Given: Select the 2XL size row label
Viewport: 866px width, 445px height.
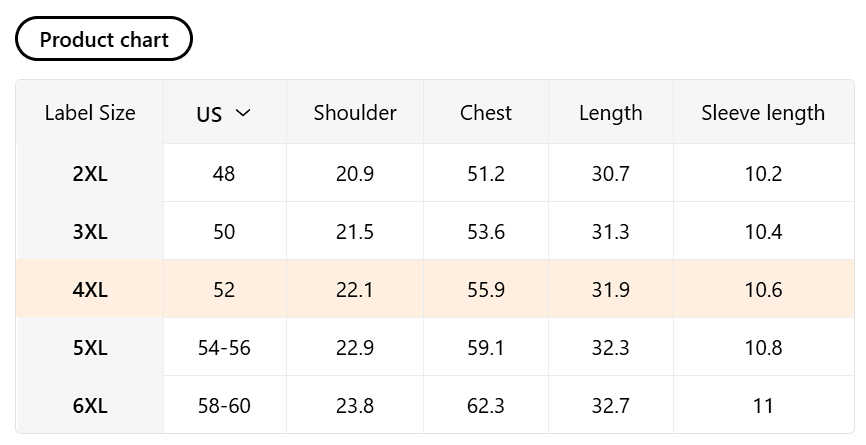Looking at the screenshot, I should 90,174.
